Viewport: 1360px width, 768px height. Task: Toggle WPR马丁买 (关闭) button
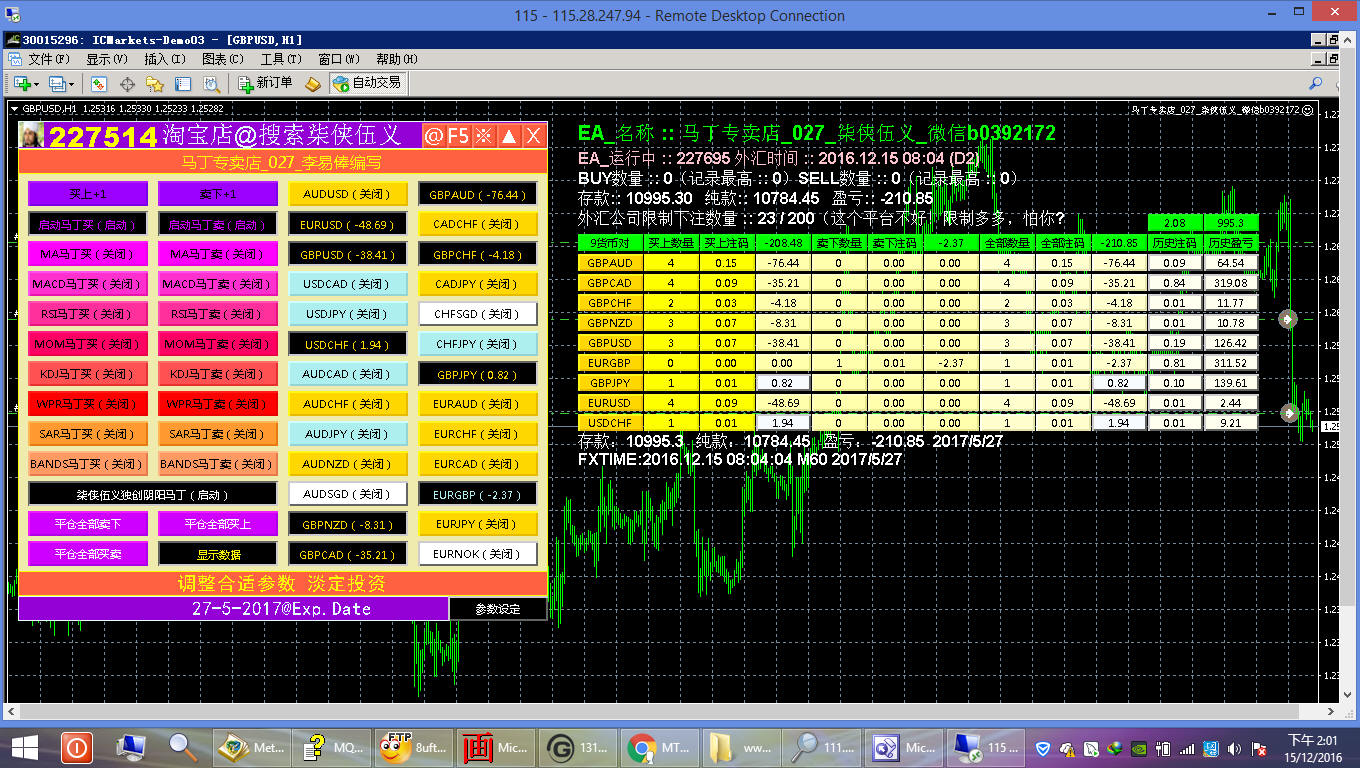coord(88,404)
